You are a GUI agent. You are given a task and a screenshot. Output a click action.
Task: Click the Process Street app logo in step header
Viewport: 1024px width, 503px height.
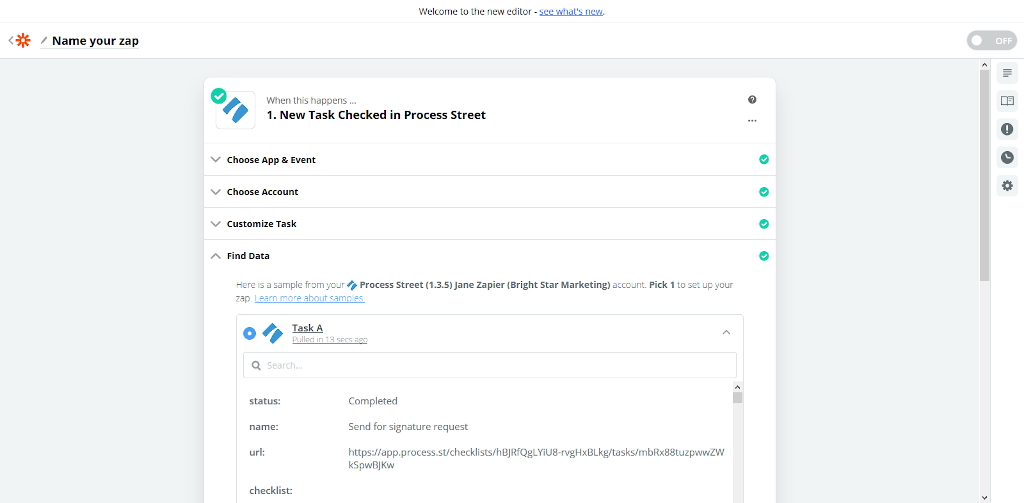point(236,110)
